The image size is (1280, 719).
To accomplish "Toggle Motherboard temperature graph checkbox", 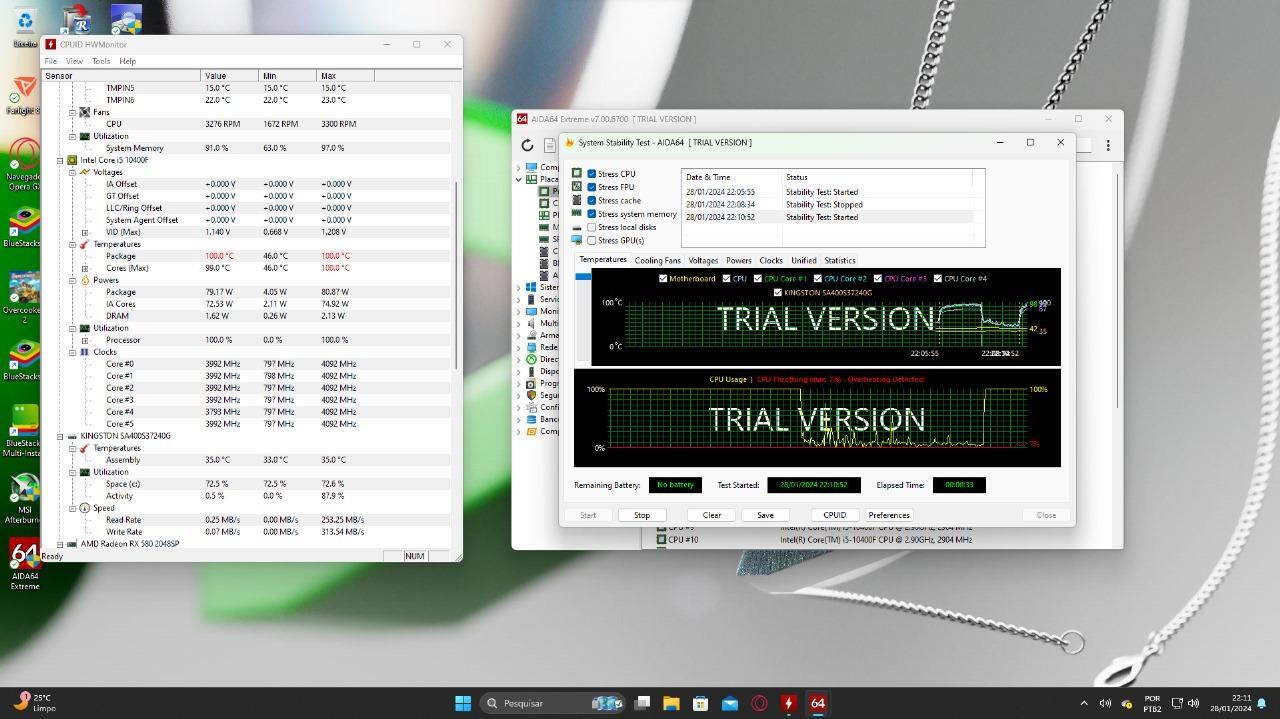I will (663, 279).
